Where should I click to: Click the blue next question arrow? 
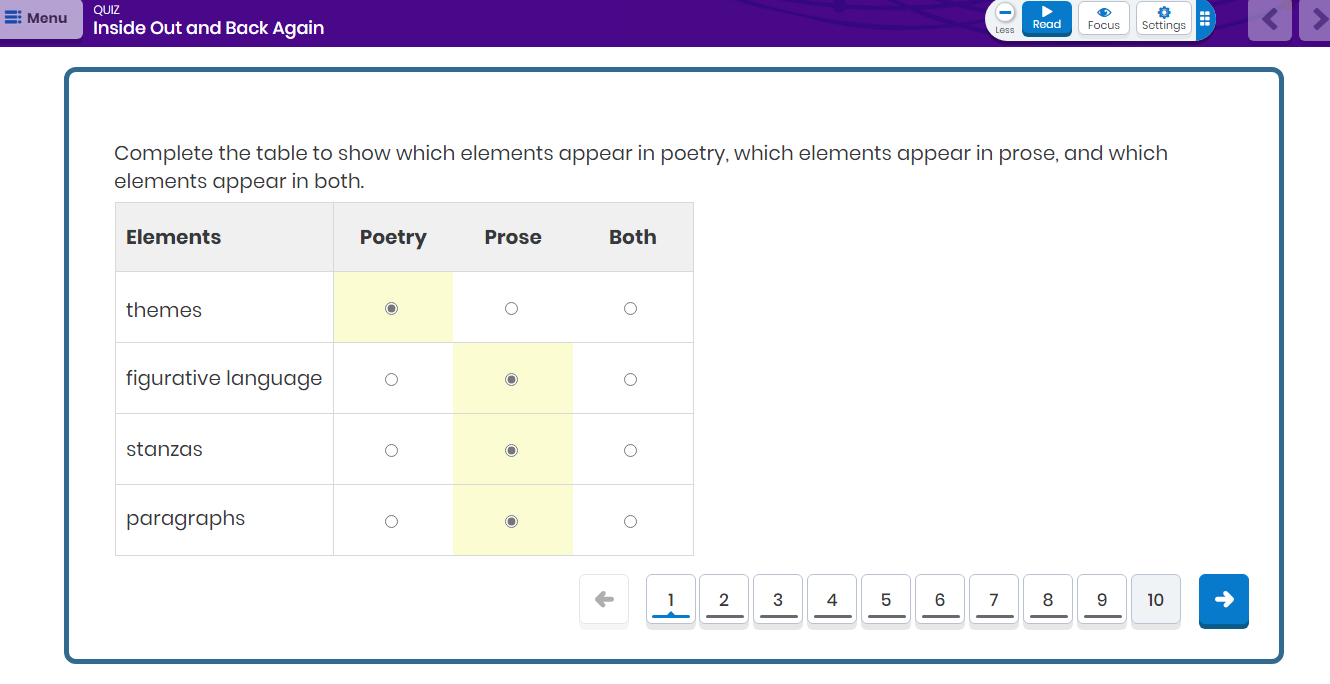(1223, 599)
